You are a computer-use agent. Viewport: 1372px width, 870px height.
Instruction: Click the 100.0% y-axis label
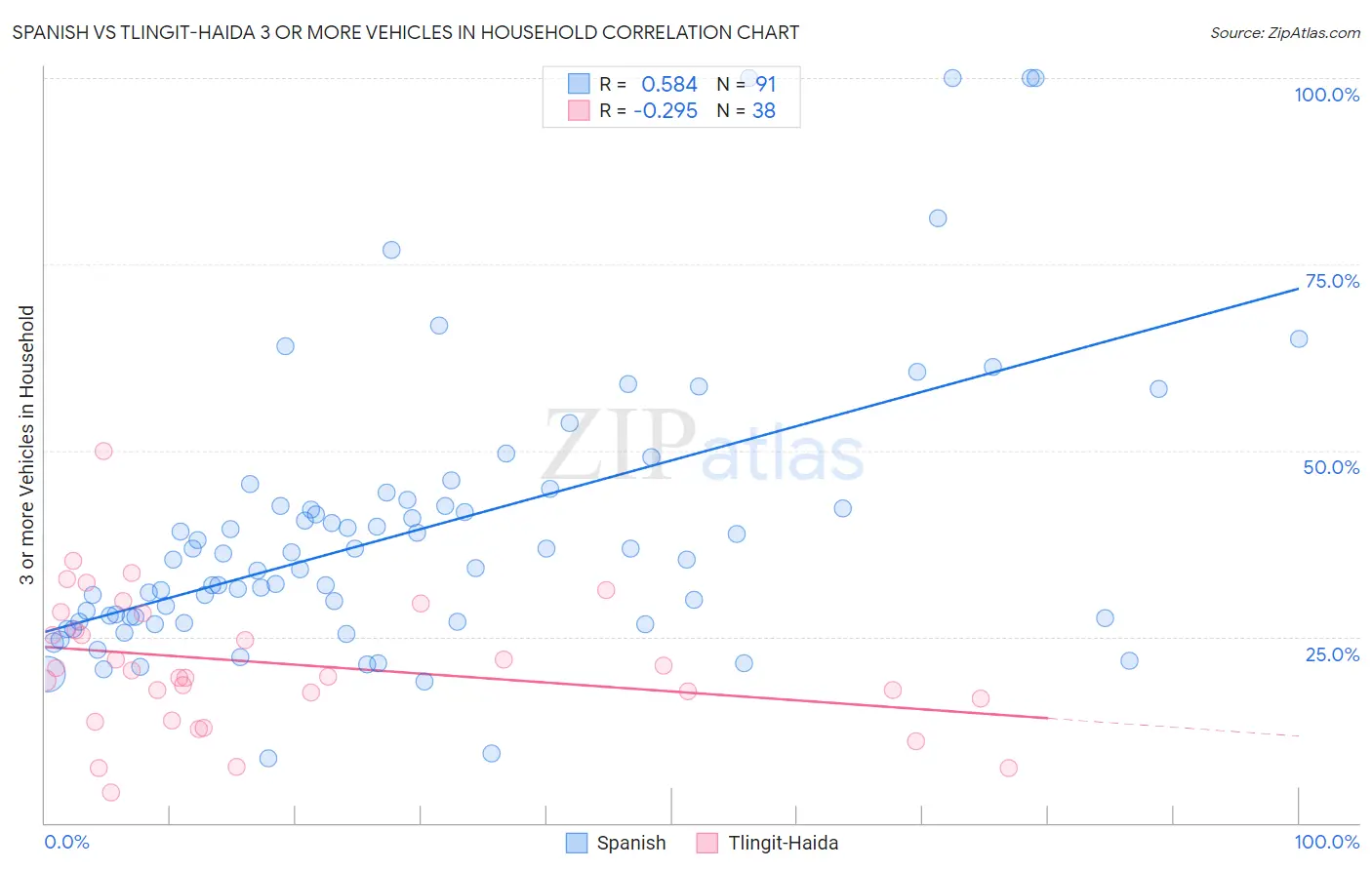(1326, 95)
